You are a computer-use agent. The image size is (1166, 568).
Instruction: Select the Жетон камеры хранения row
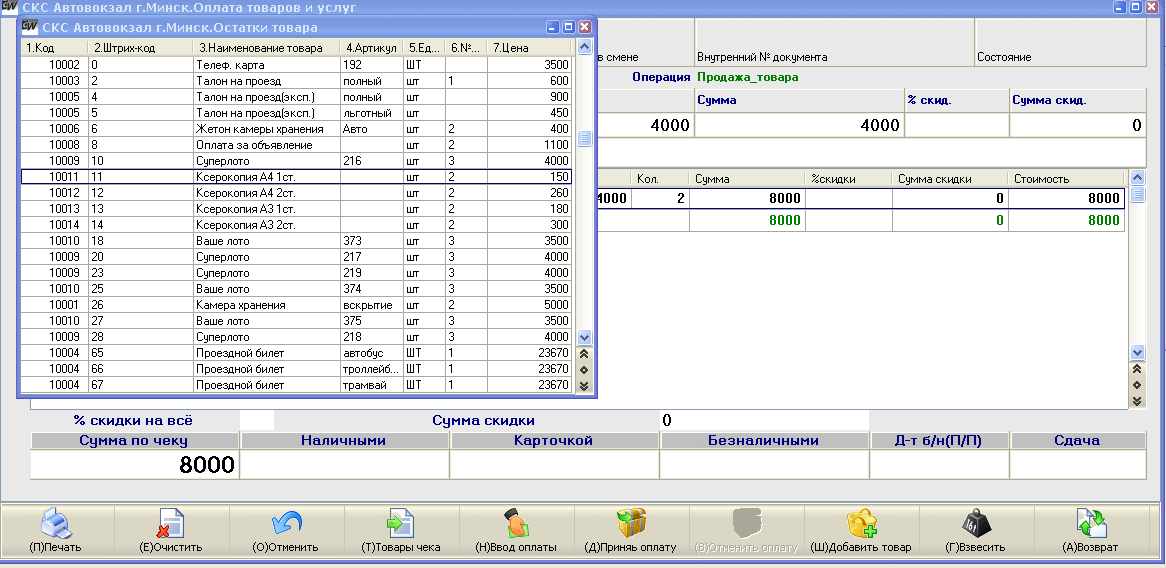(296, 129)
